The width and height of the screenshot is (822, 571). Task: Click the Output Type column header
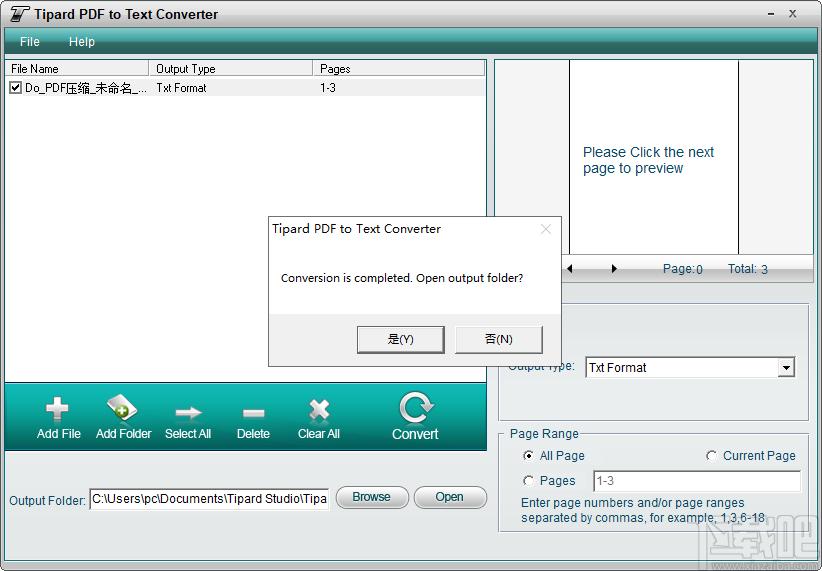point(231,69)
